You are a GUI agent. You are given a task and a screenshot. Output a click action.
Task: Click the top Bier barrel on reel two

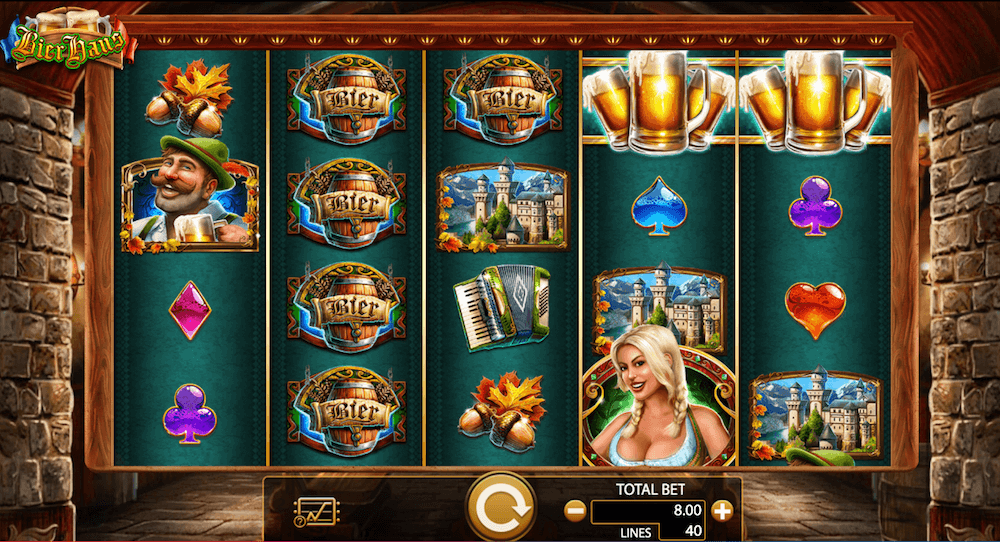[x=346, y=99]
